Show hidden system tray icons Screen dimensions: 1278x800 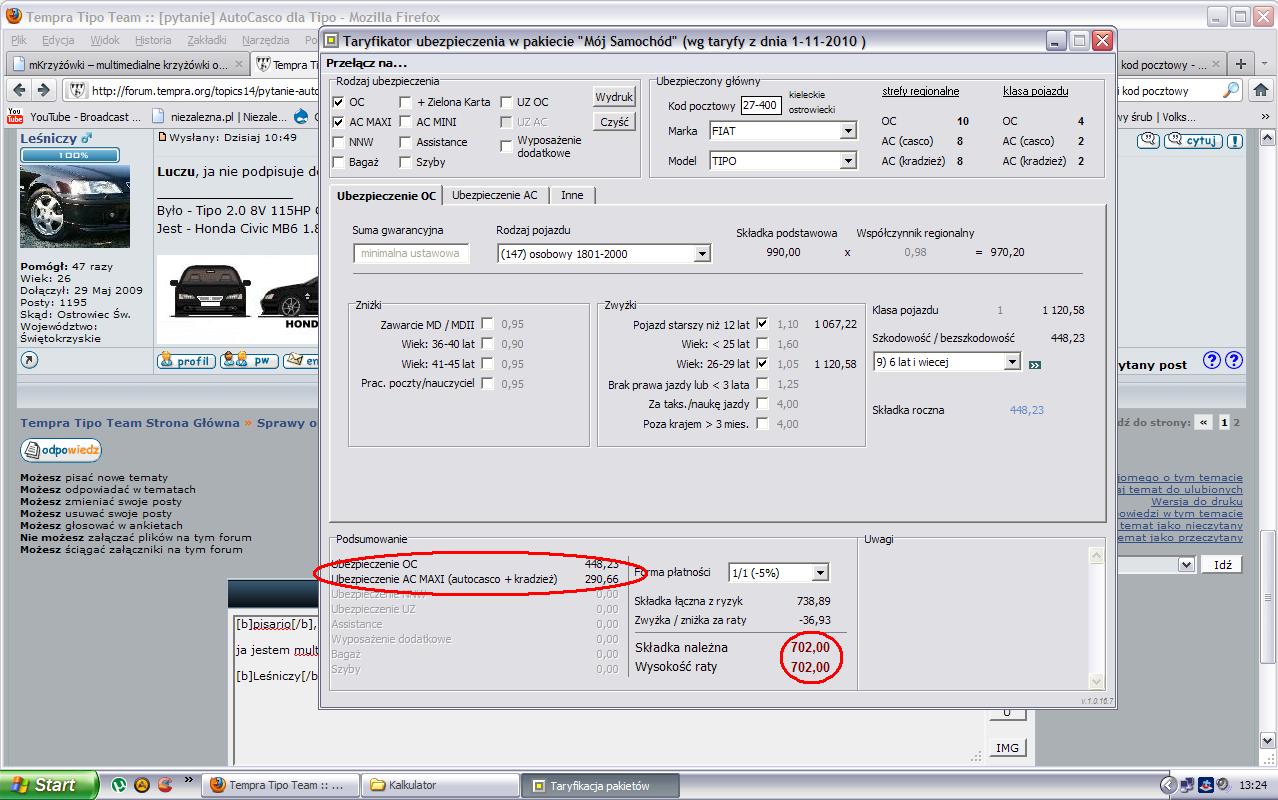point(1167,785)
